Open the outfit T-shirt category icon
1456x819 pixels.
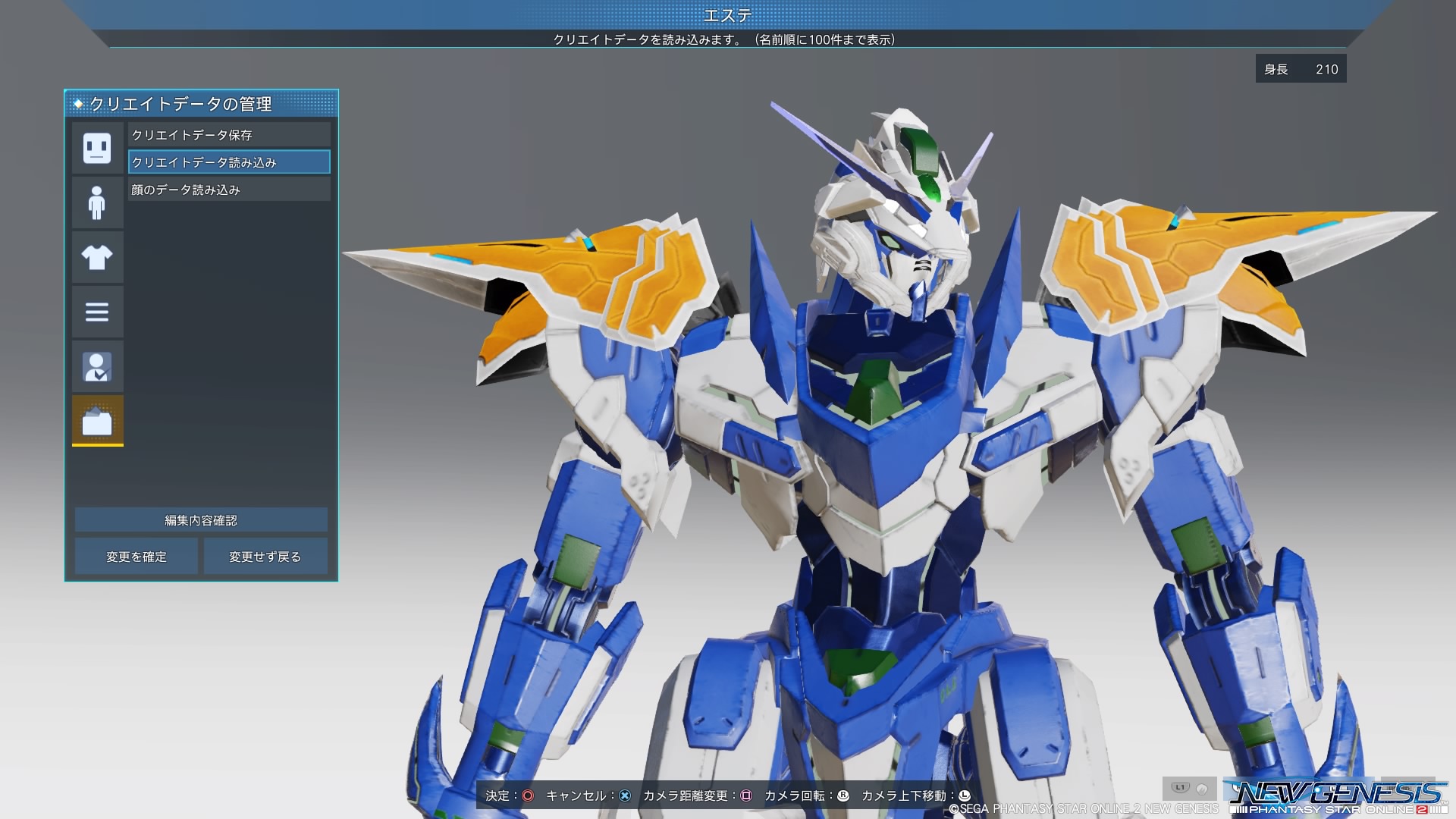(97, 257)
